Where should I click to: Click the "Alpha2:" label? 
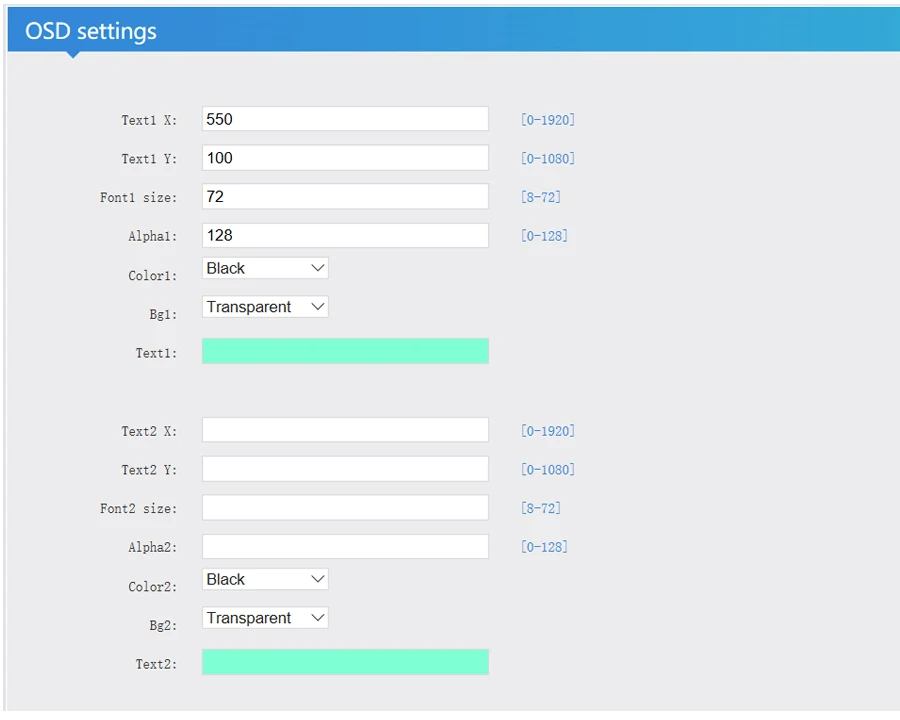[x=153, y=547]
